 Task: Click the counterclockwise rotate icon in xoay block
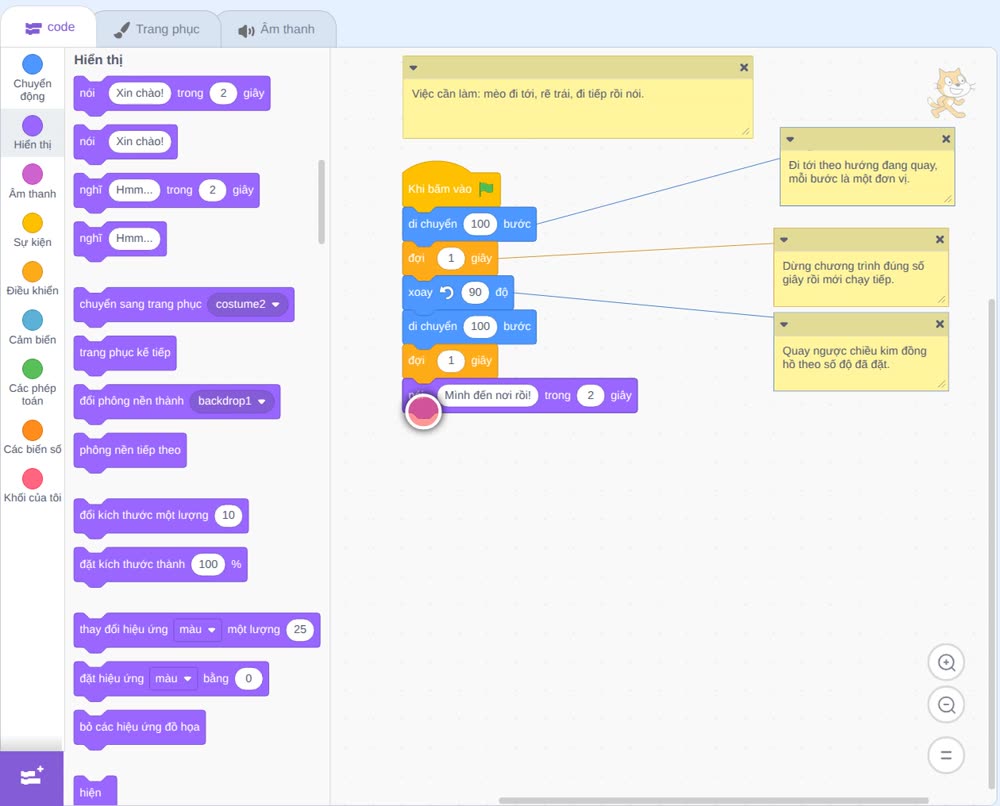[x=446, y=292]
